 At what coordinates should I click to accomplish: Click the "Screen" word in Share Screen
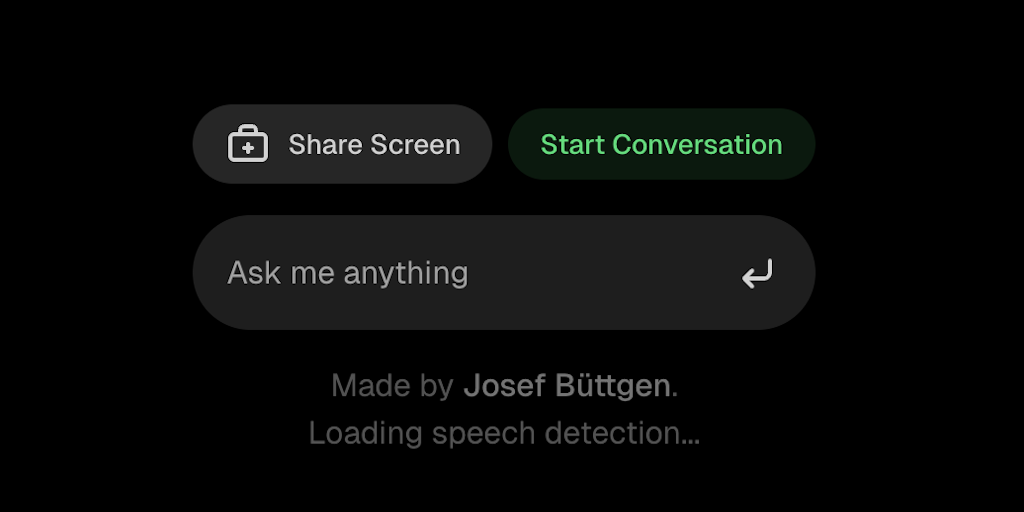pos(417,145)
